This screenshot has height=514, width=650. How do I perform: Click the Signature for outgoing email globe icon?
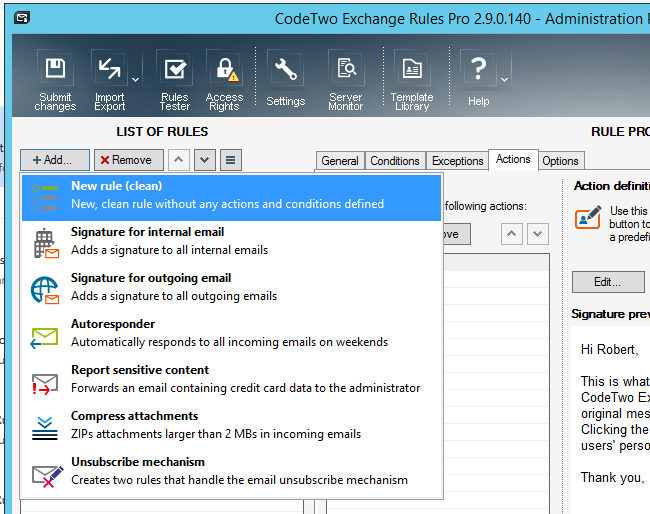tap(45, 290)
